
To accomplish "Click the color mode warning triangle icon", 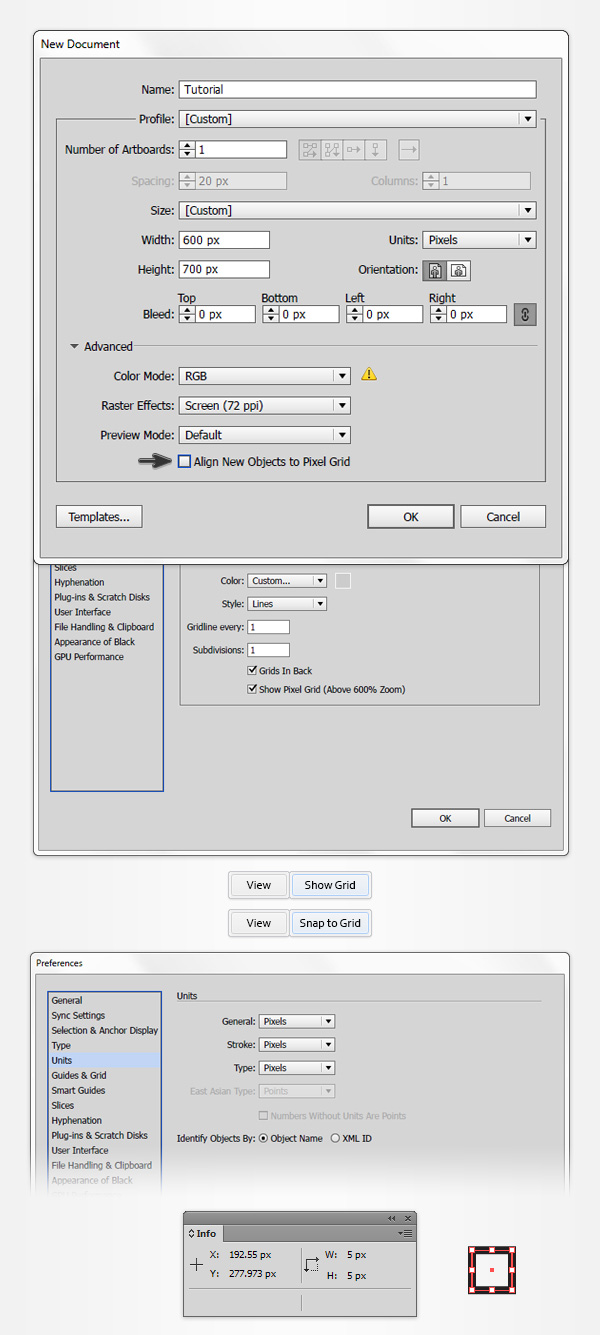I will pos(369,375).
